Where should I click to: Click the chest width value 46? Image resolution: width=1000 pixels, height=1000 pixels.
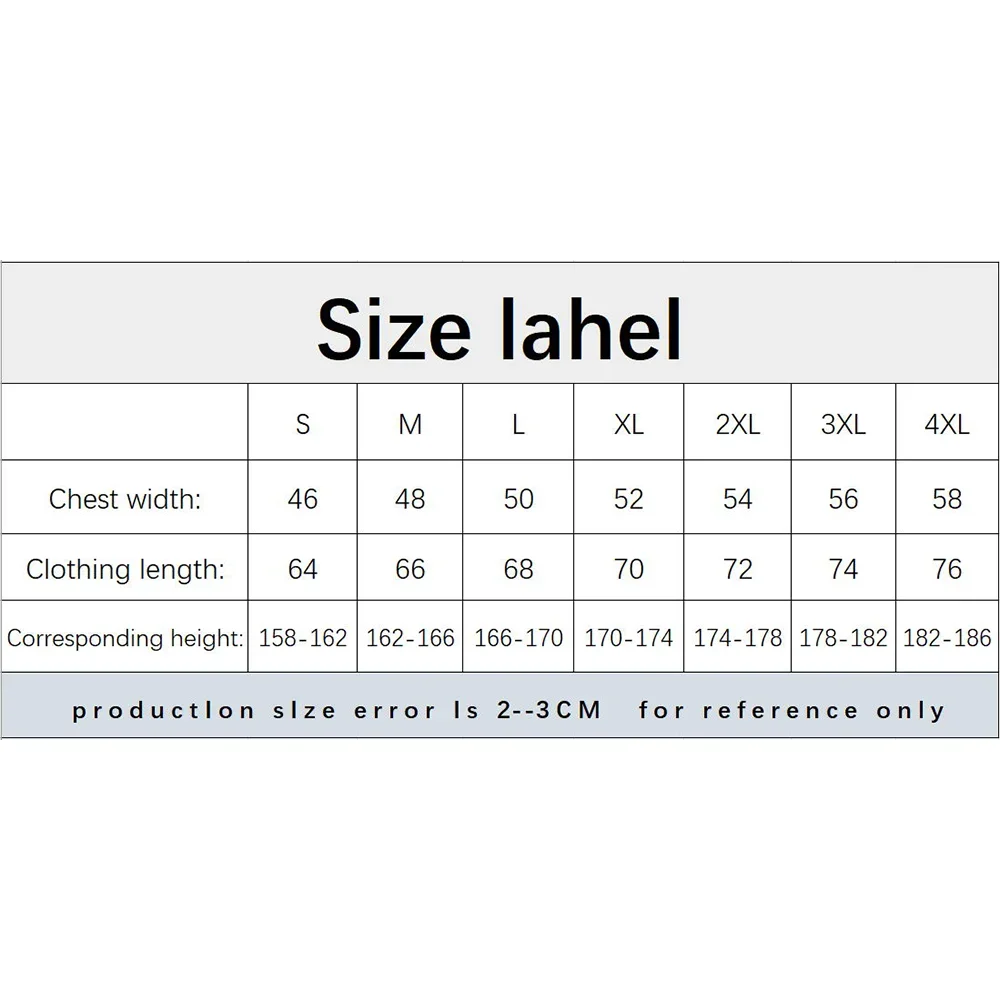point(303,499)
